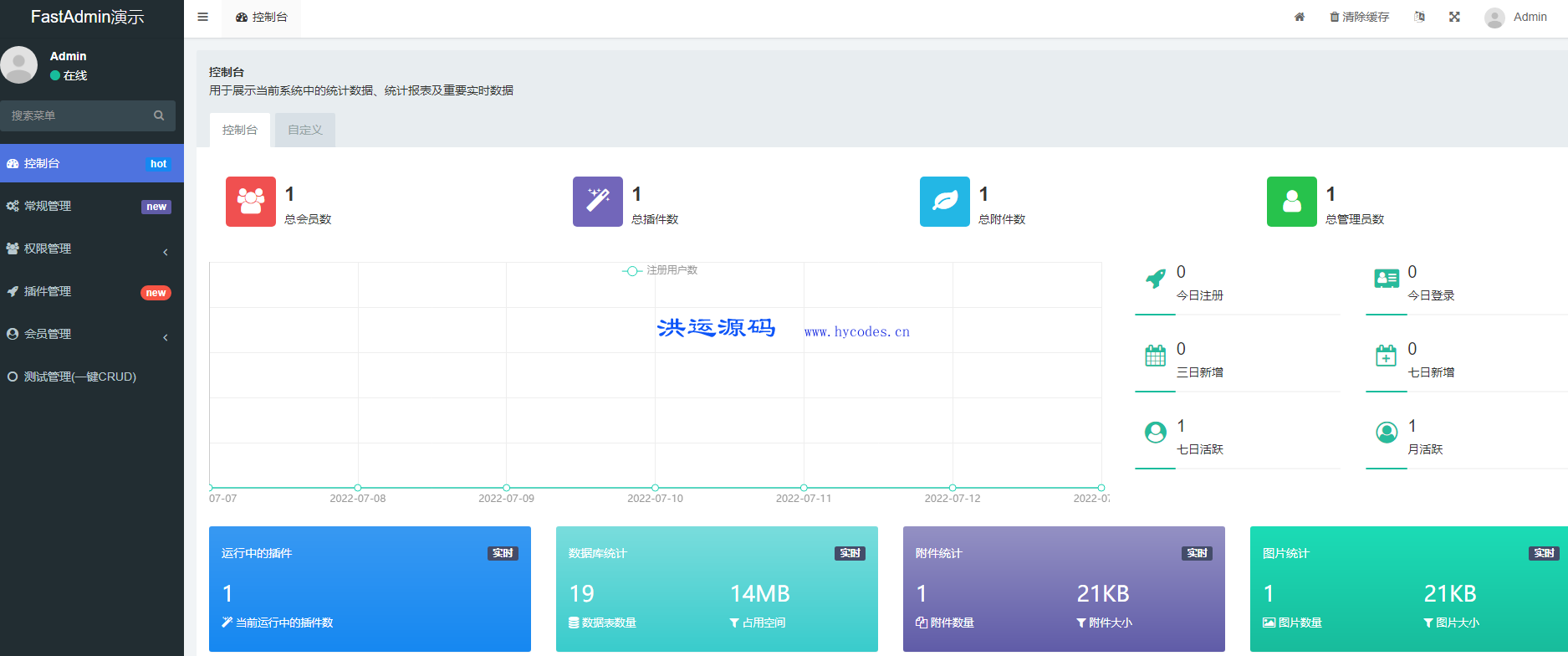
Task: Click the blue 总附件数 leaf icon
Action: [945, 202]
